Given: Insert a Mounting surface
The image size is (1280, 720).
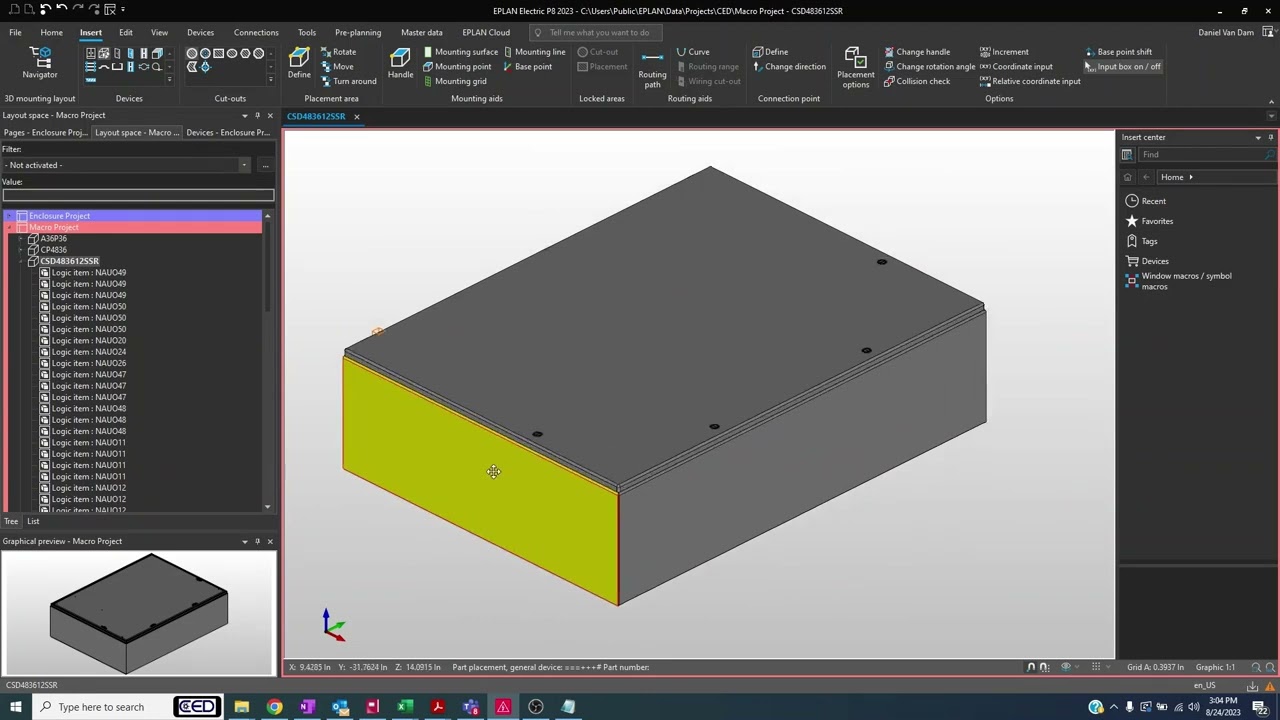Looking at the screenshot, I should coord(460,52).
